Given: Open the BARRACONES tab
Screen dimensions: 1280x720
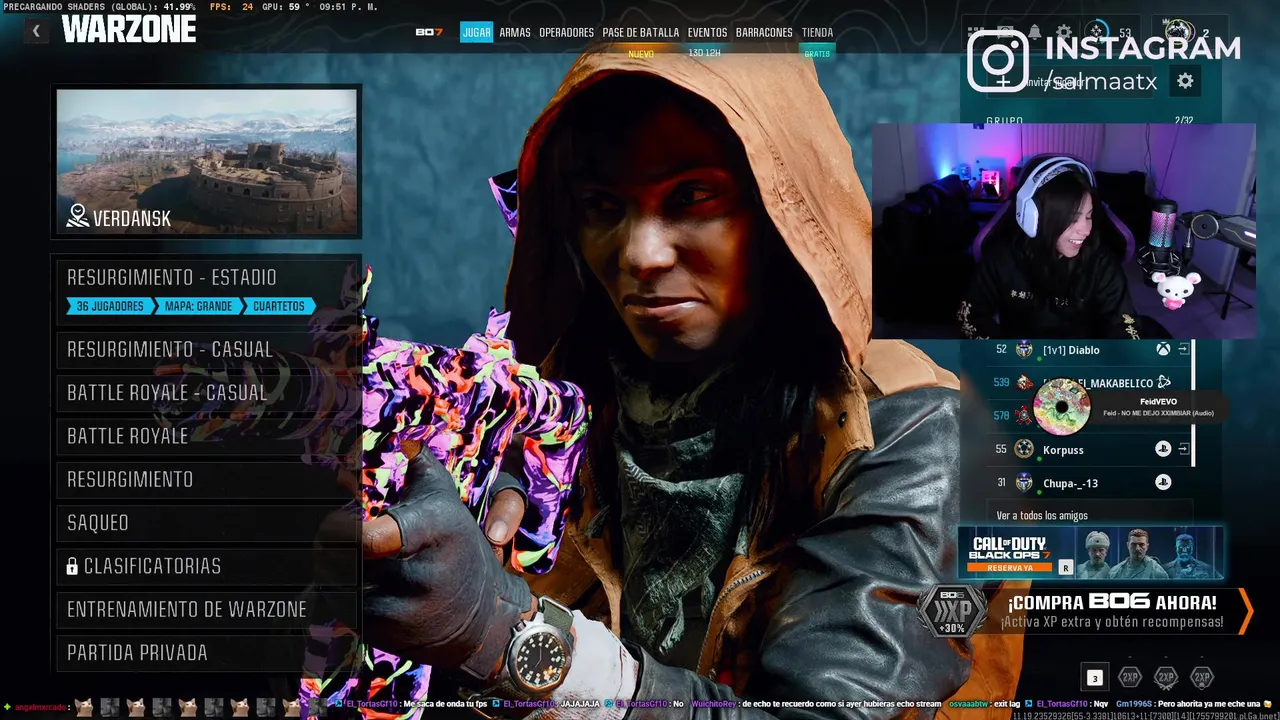Looking at the screenshot, I should (764, 32).
